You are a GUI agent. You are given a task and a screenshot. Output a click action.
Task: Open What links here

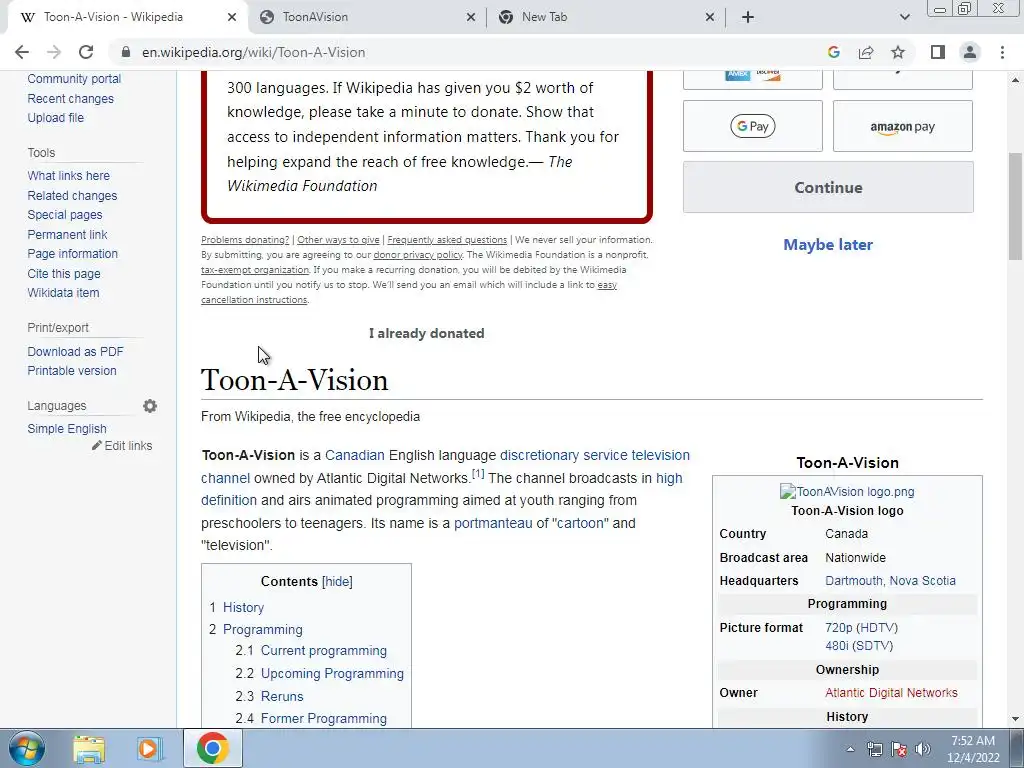click(69, 176)
